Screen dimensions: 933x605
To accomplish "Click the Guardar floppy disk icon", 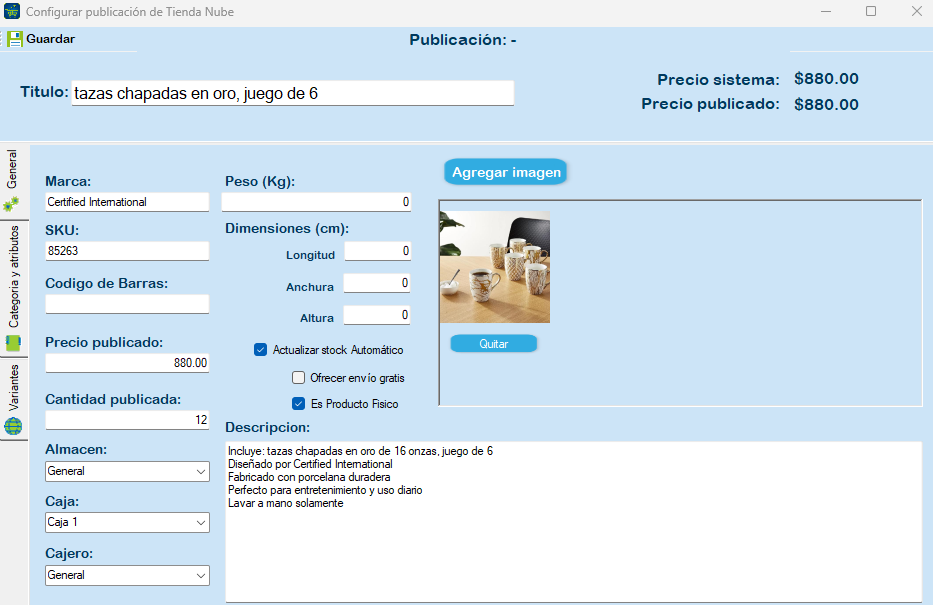I will [15, 39].
